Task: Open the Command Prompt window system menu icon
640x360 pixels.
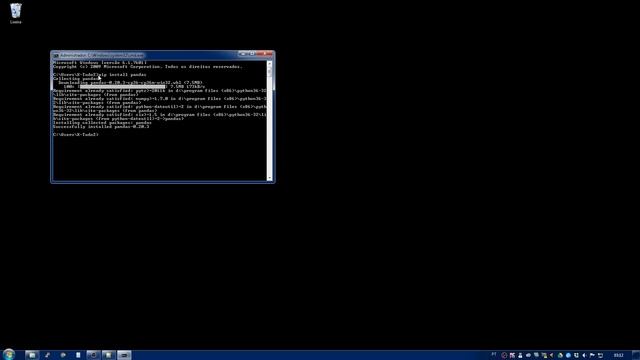Action: click(x=56, y=55)
